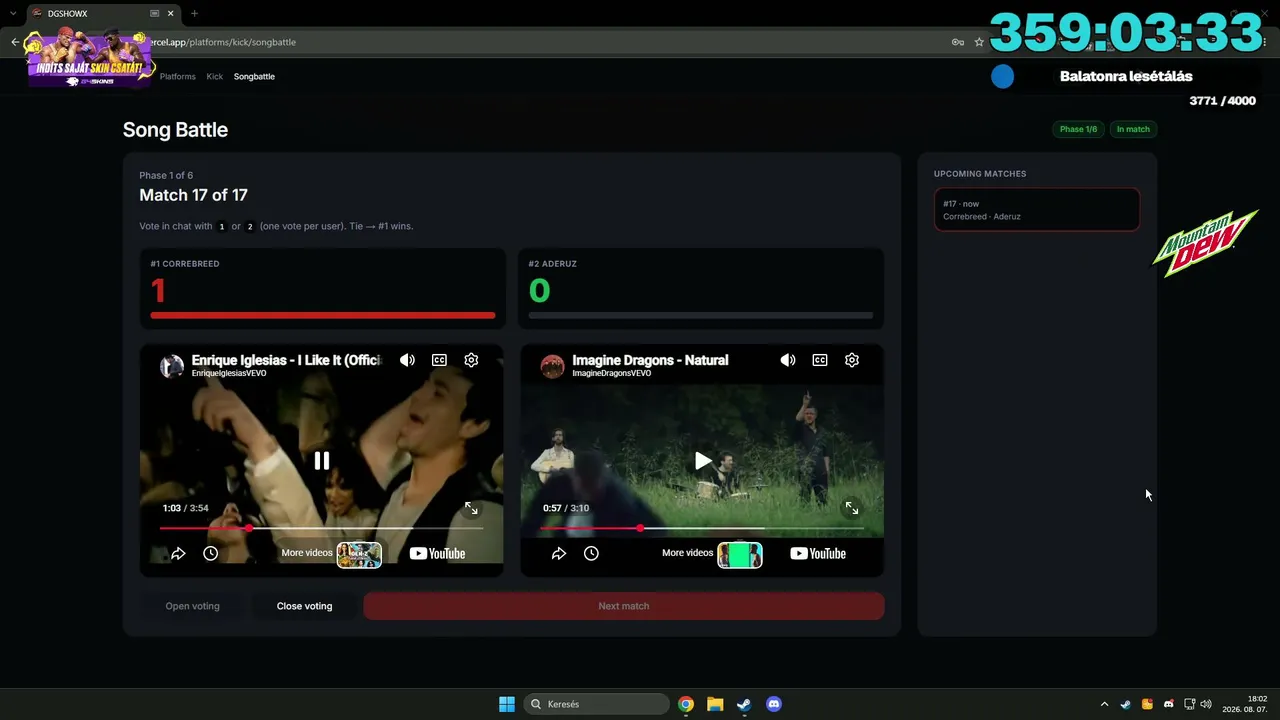Go to Platforms breadcrumb
1280x720 pixels.
point(178,76)
